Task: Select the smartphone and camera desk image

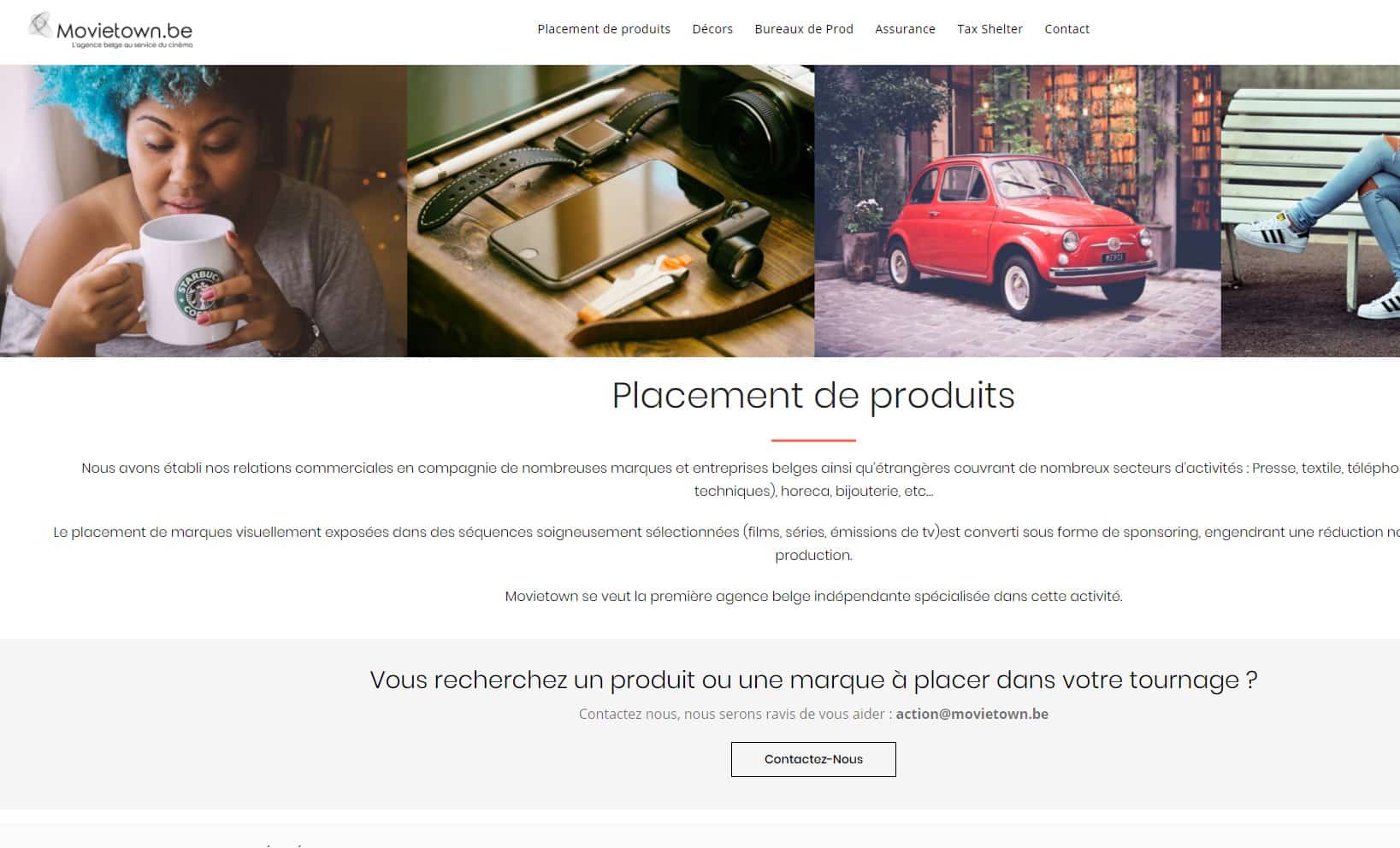Action: click(611, 211)
